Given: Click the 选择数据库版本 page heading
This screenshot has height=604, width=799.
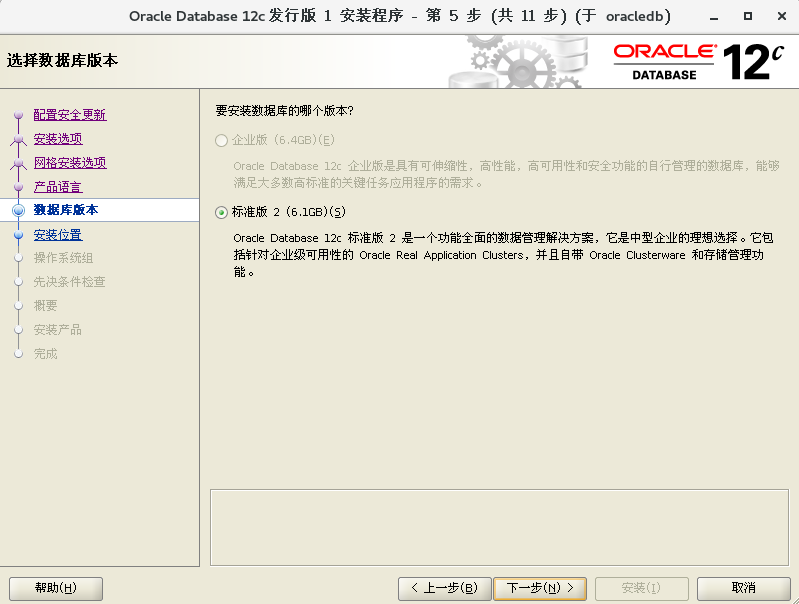Looking at the screenshot, I should 62,61.
